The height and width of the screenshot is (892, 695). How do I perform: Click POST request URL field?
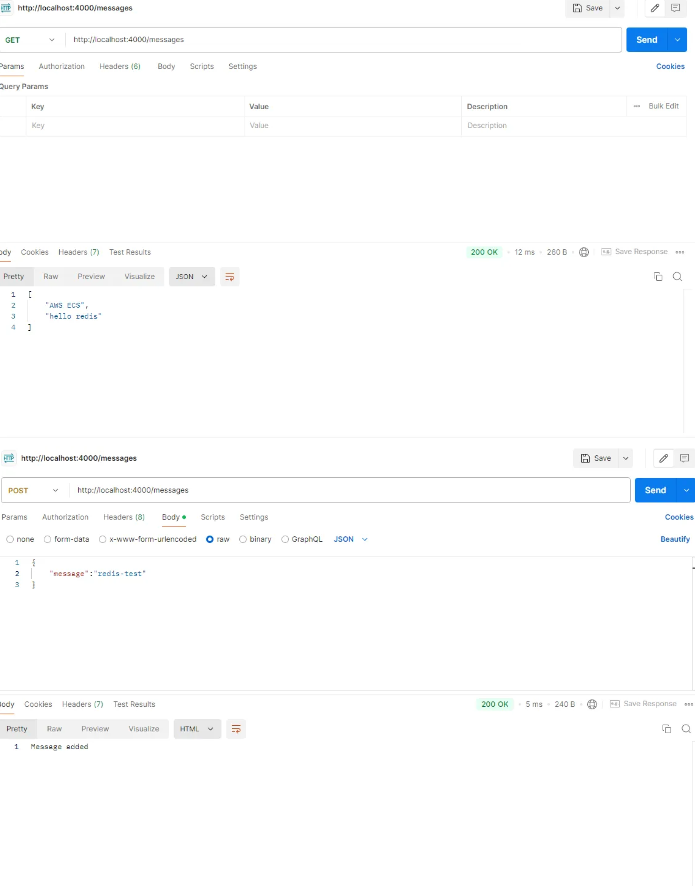(x=350, y=490)
